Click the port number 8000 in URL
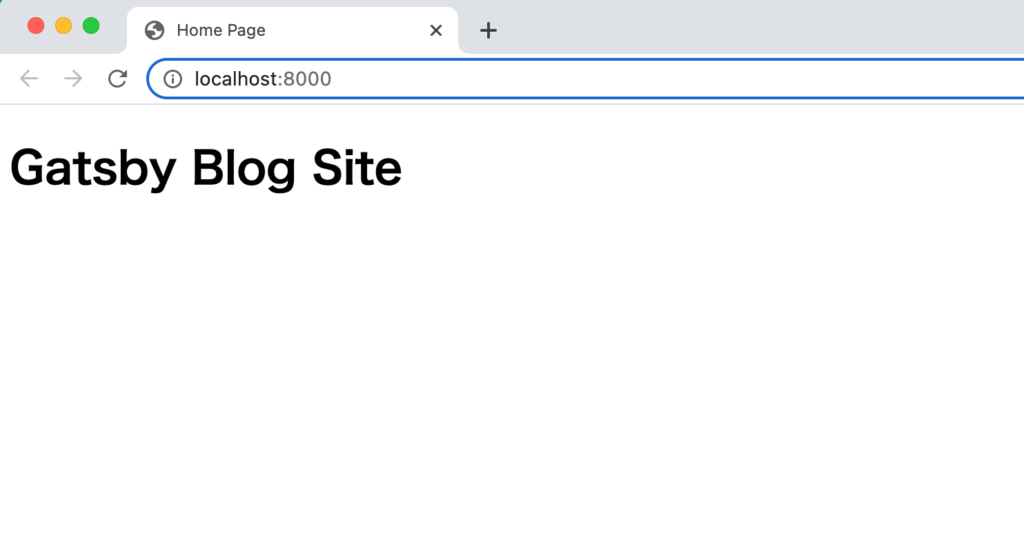1024x549 pixels. pyautogui.click(x=307, y=79)
